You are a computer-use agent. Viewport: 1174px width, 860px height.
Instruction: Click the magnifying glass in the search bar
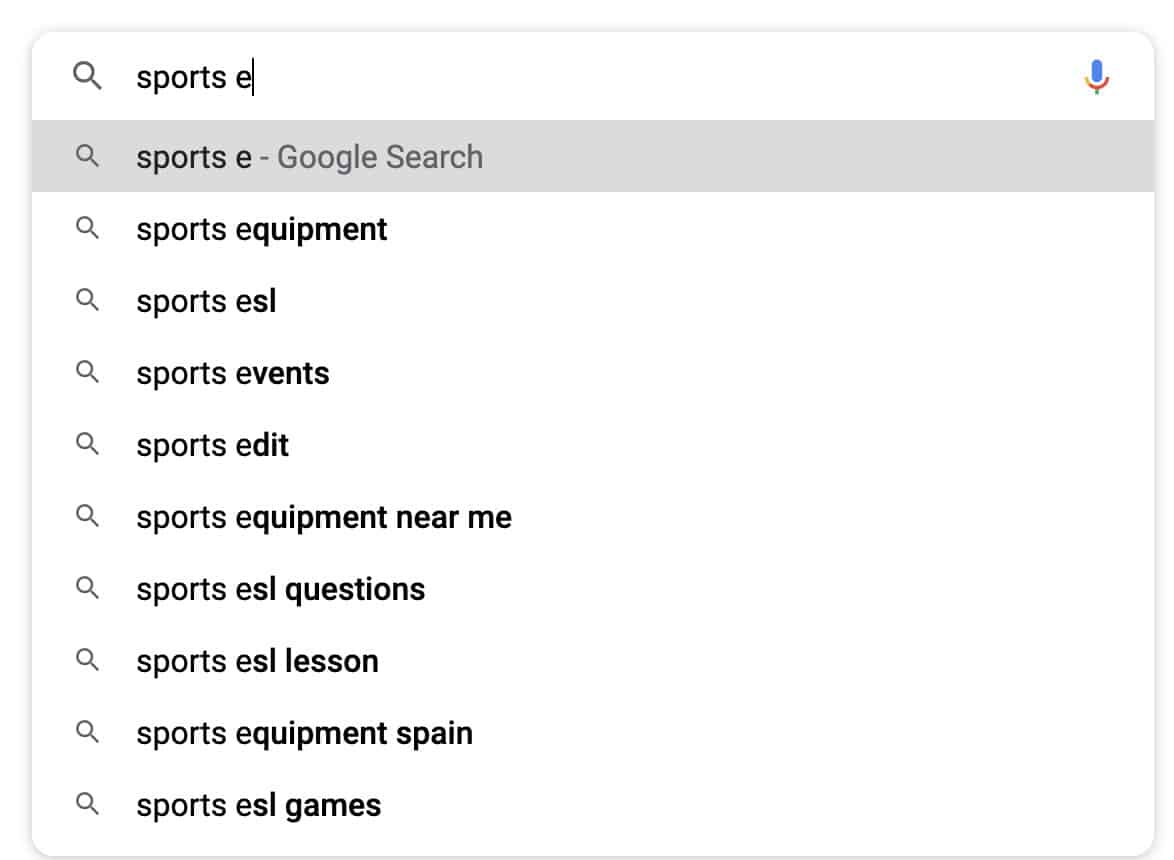click(x=89, y=75)
